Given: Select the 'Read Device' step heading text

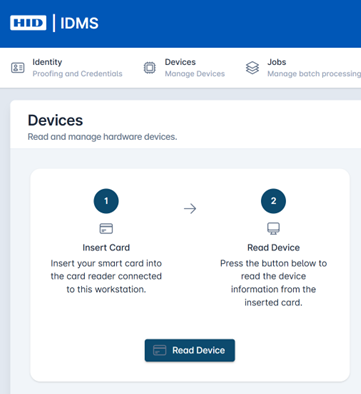Looking at the screenshot, I should (273, 248).
